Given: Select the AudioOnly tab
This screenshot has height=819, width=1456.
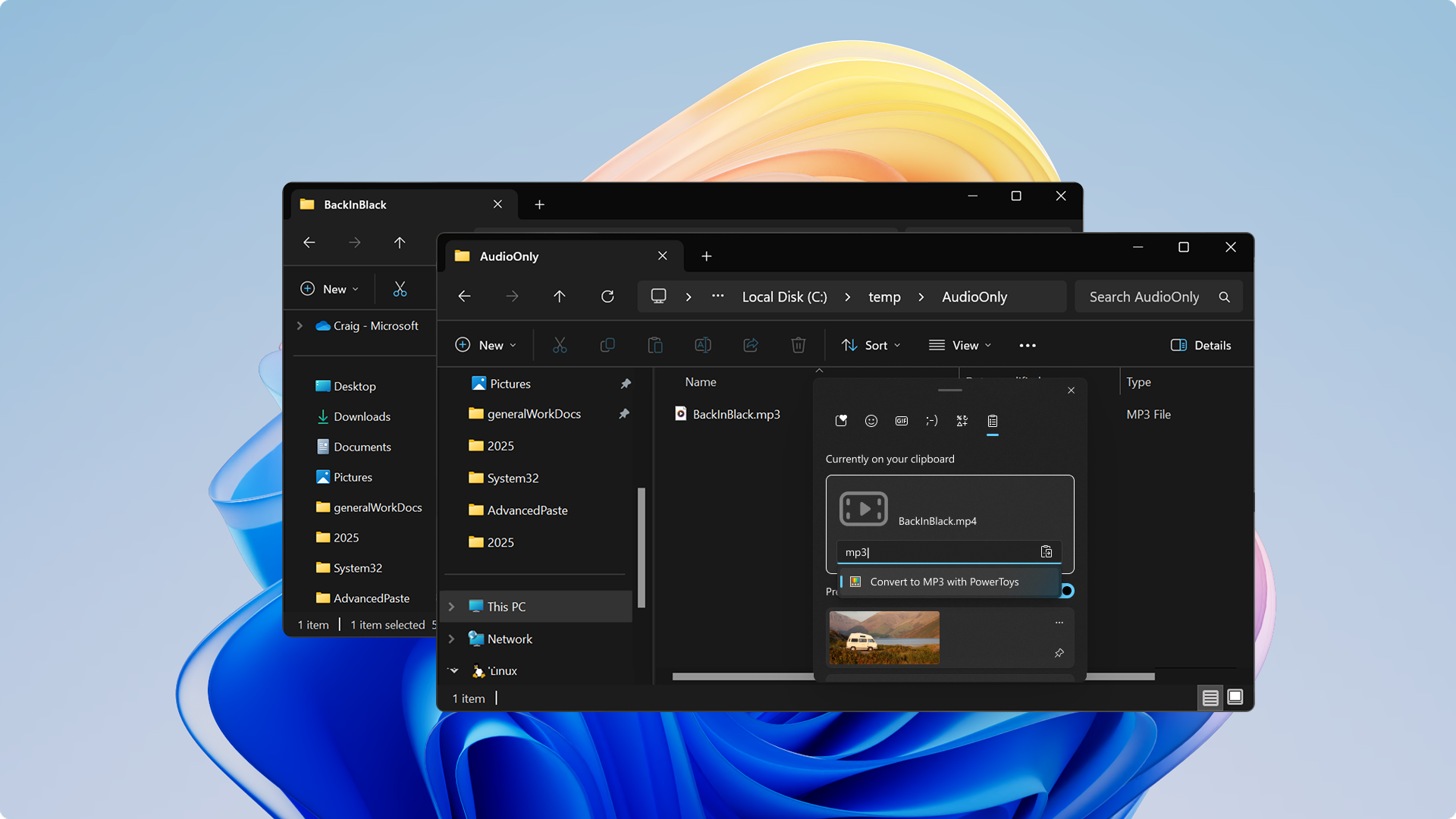Looking at the screenshot, I should coord(564,256).
